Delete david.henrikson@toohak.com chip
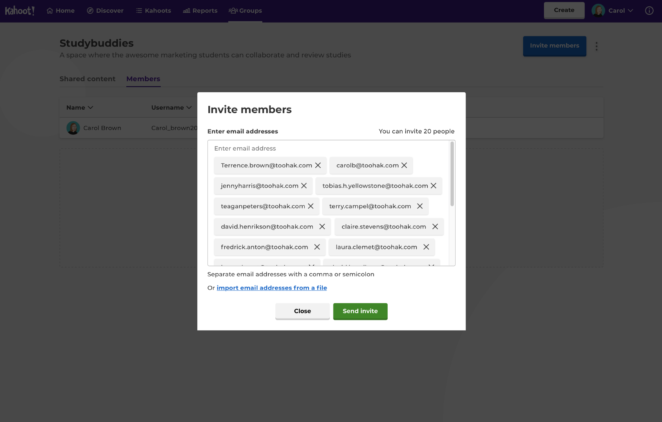The height and width of the screenshot is (422, 662). click(x=322, y=227)
